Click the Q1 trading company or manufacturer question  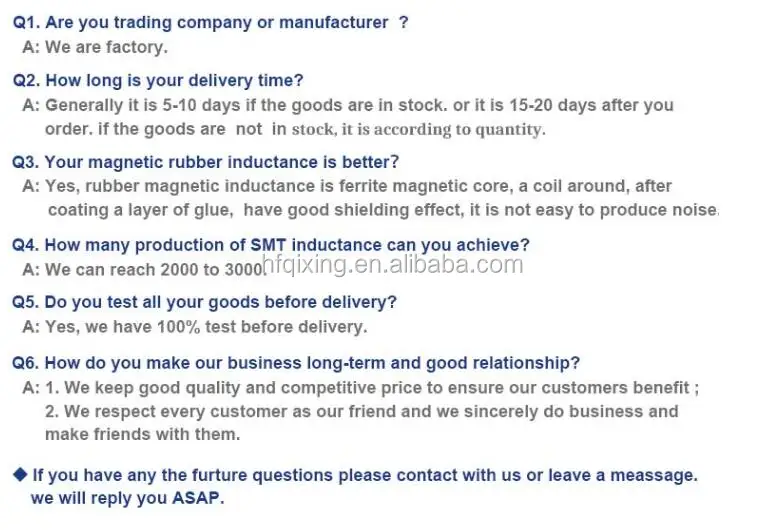pyautogui.click(x=210, y=22)
